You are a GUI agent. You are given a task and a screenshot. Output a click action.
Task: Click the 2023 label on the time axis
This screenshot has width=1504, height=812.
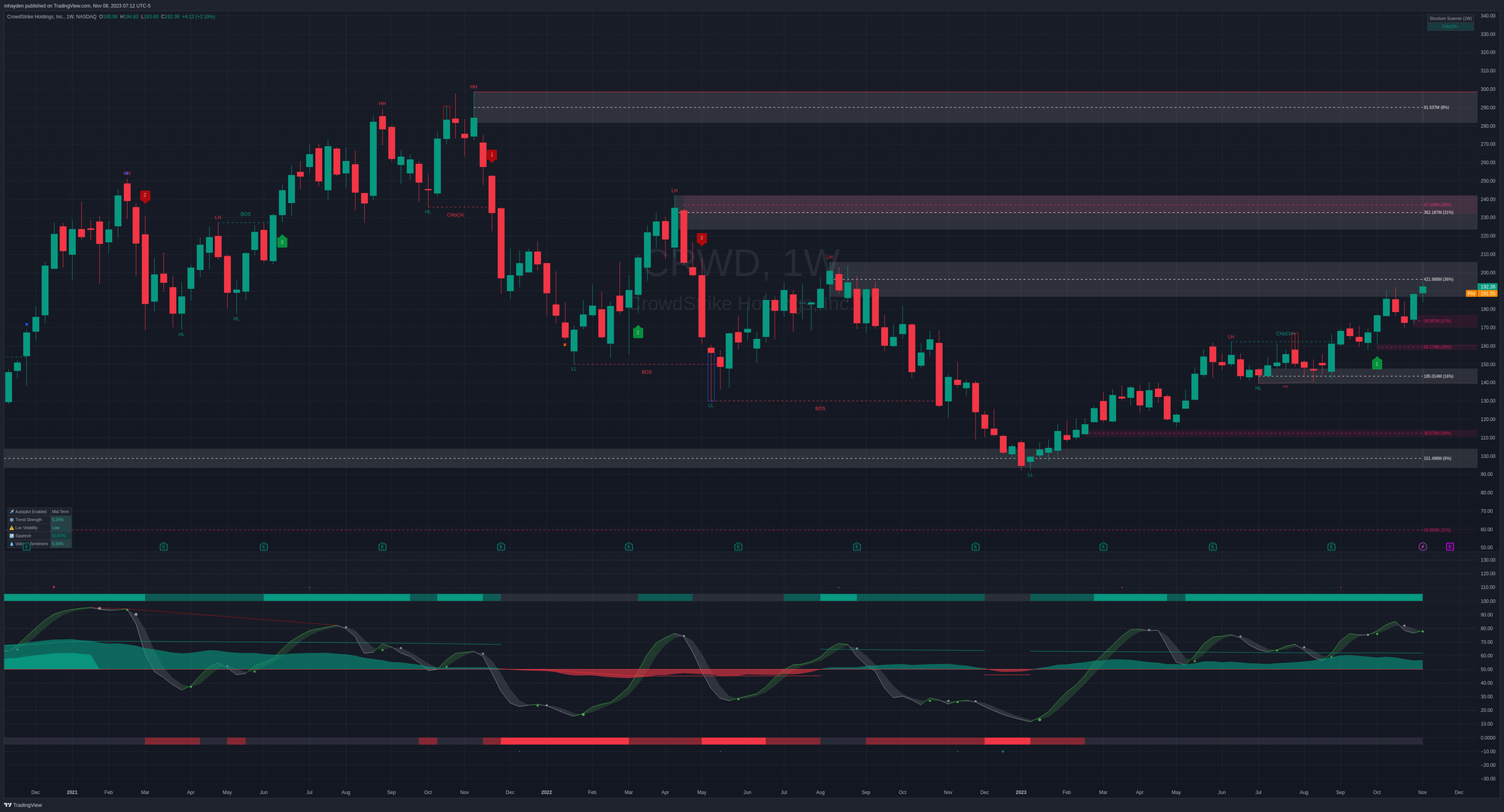pyautogui.click(x=1021, y=792)
